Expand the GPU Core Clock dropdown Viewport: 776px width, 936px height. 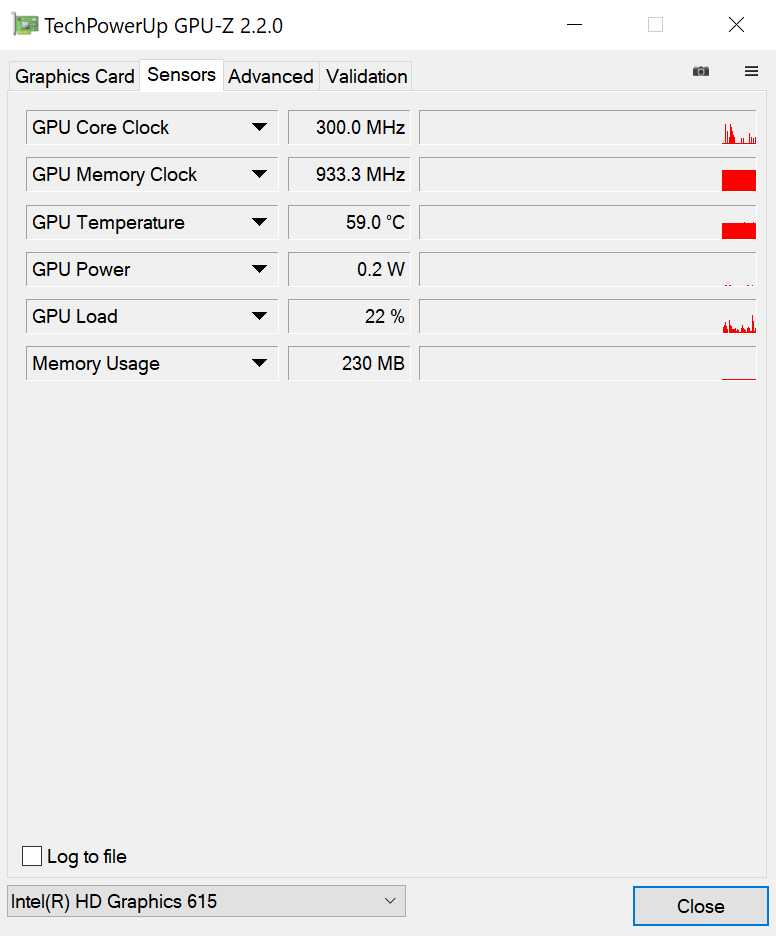pyautogui.click(x=259, y=127)
